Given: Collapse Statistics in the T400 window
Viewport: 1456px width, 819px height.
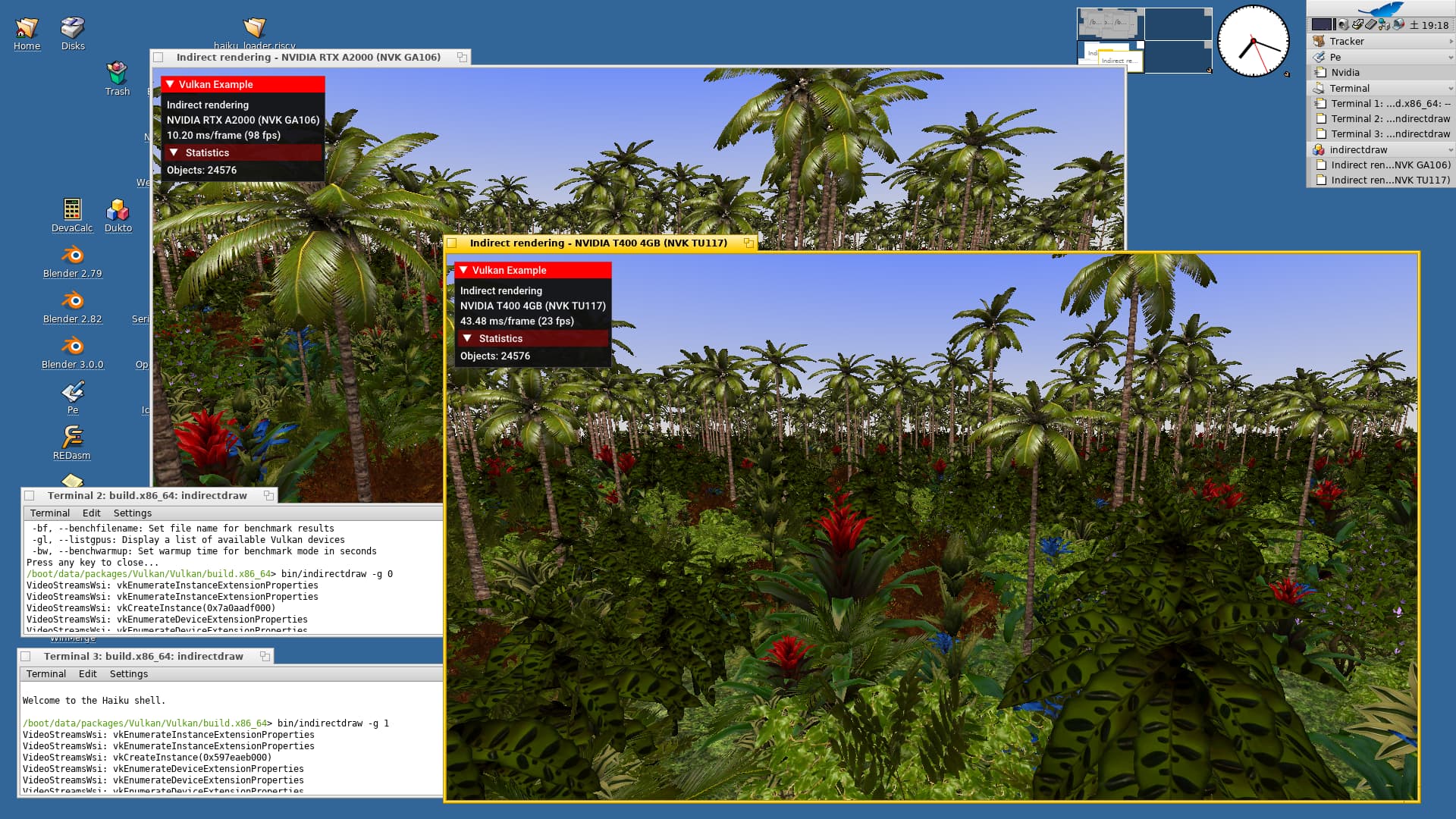Looking at the screenshot, I should (x=467, y=338).
